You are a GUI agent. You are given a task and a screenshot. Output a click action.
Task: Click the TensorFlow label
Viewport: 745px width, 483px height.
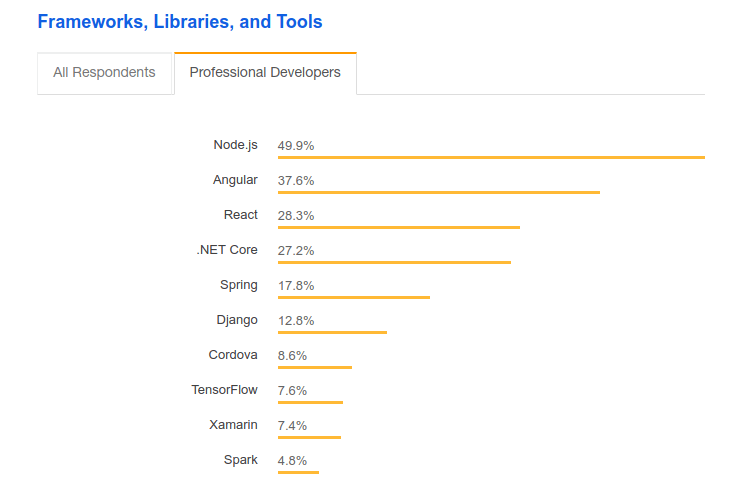[224, 390]
